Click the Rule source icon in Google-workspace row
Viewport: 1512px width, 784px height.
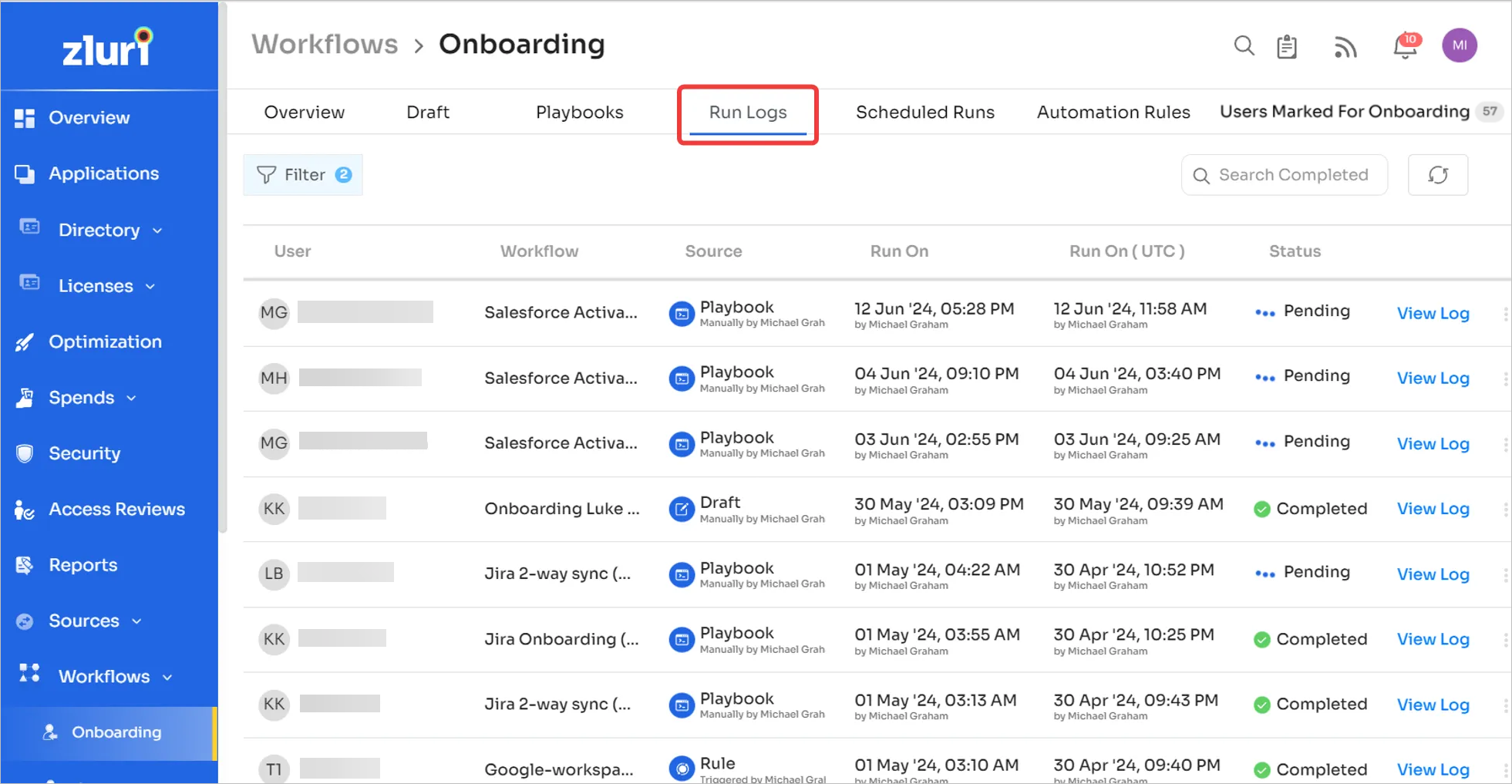click(x=681, y=769)
